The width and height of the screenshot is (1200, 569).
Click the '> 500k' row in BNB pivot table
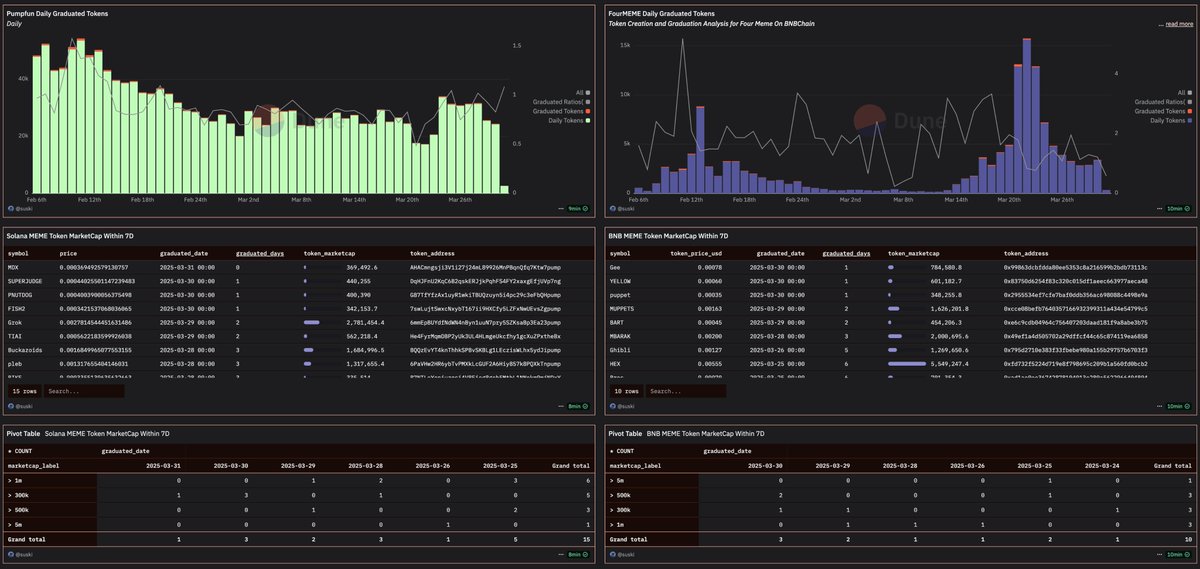pos(900,495)
